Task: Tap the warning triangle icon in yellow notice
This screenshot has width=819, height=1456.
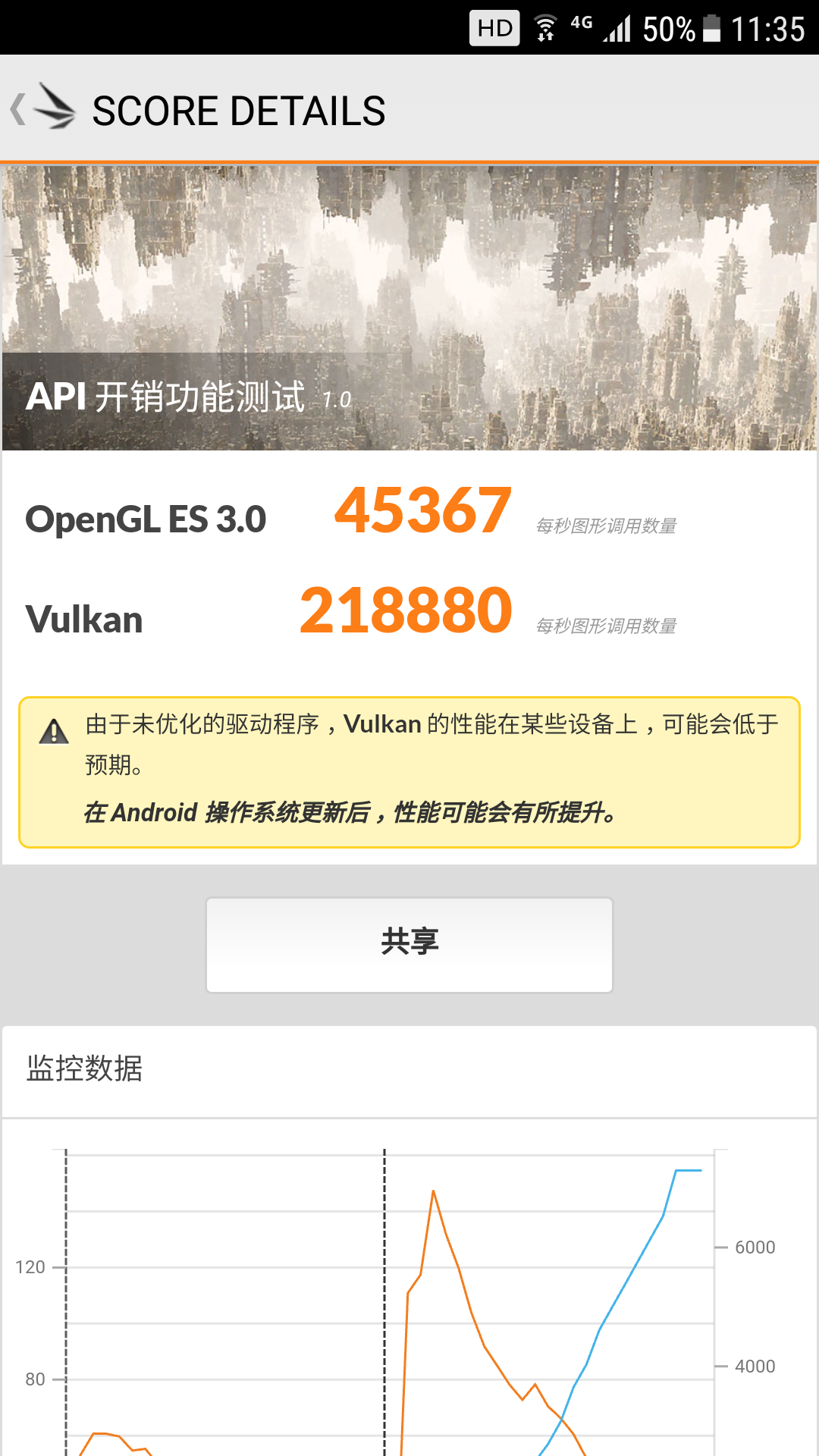Action: tap(54, 732)
